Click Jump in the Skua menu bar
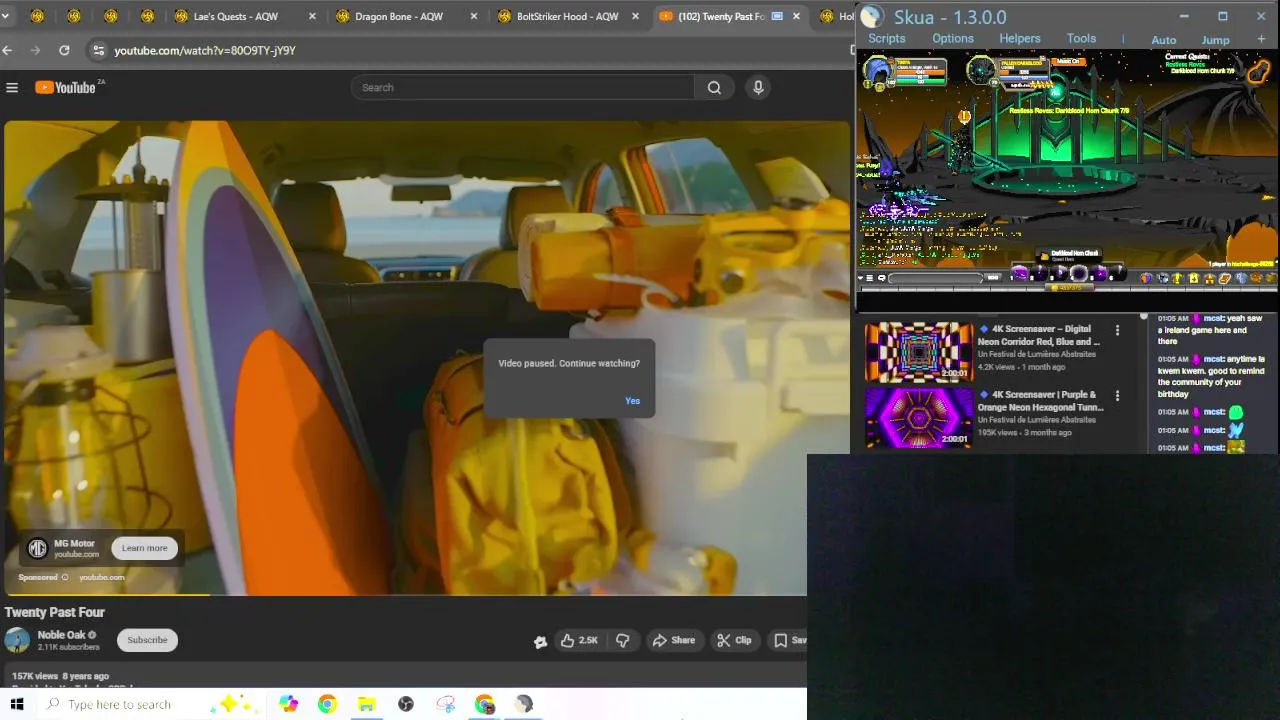 click(x=1216, y=40)
